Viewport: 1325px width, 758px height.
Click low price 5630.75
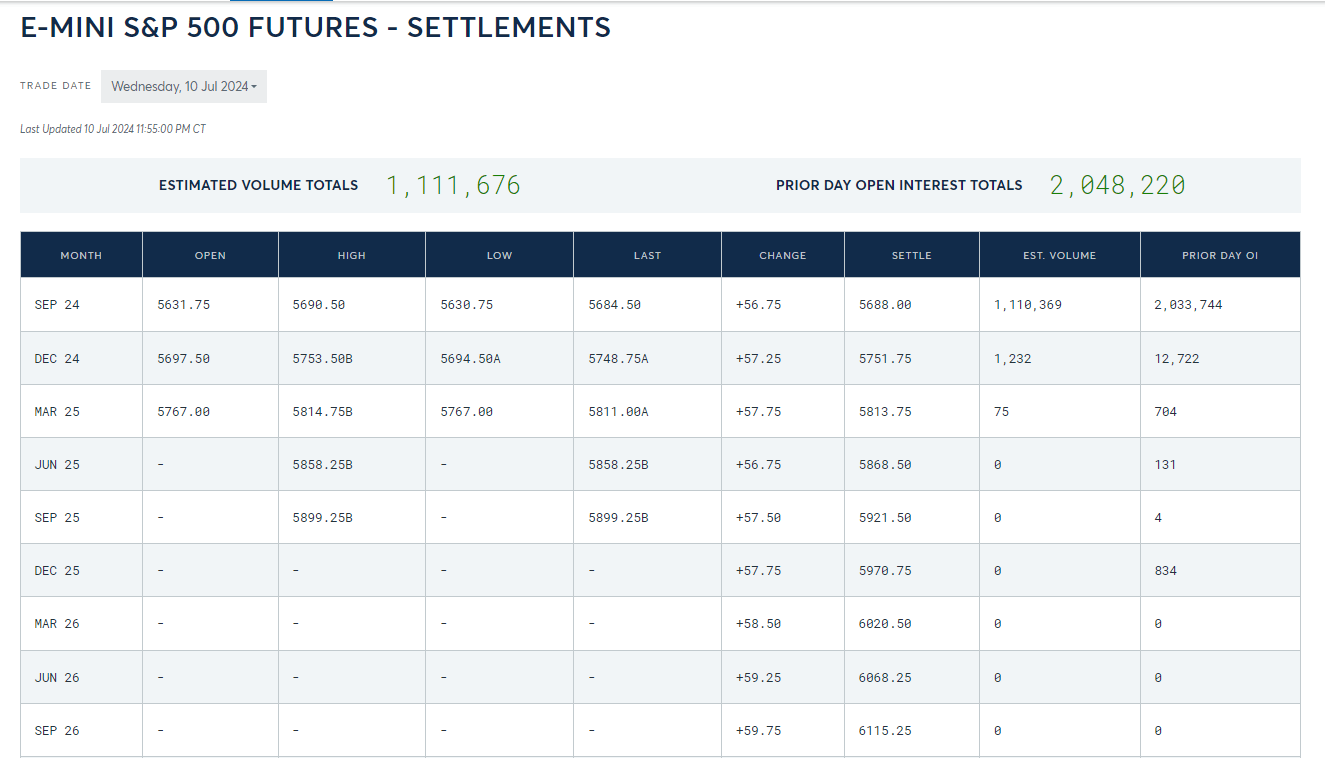467,305
